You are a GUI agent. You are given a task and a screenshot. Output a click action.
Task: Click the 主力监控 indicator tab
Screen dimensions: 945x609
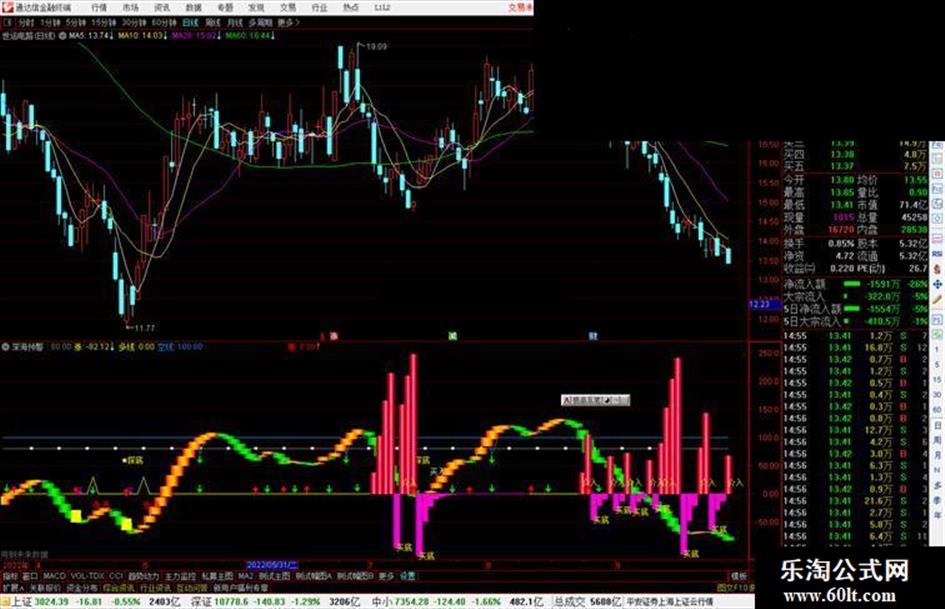pos(181,576)
